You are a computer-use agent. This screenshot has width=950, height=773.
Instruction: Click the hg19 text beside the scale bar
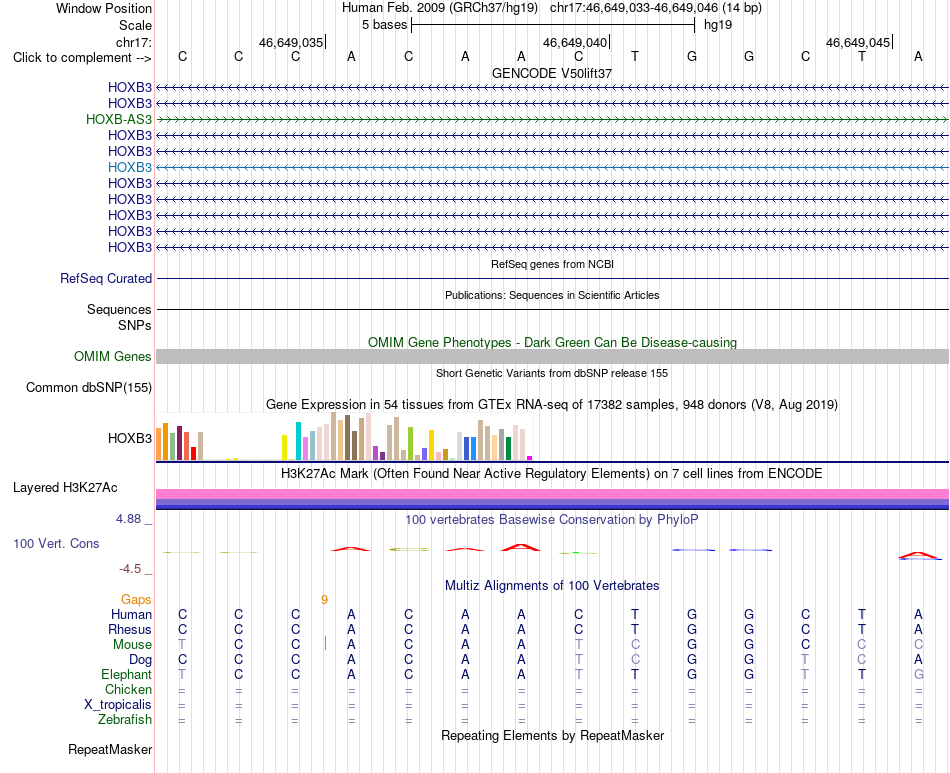(718, 25)
